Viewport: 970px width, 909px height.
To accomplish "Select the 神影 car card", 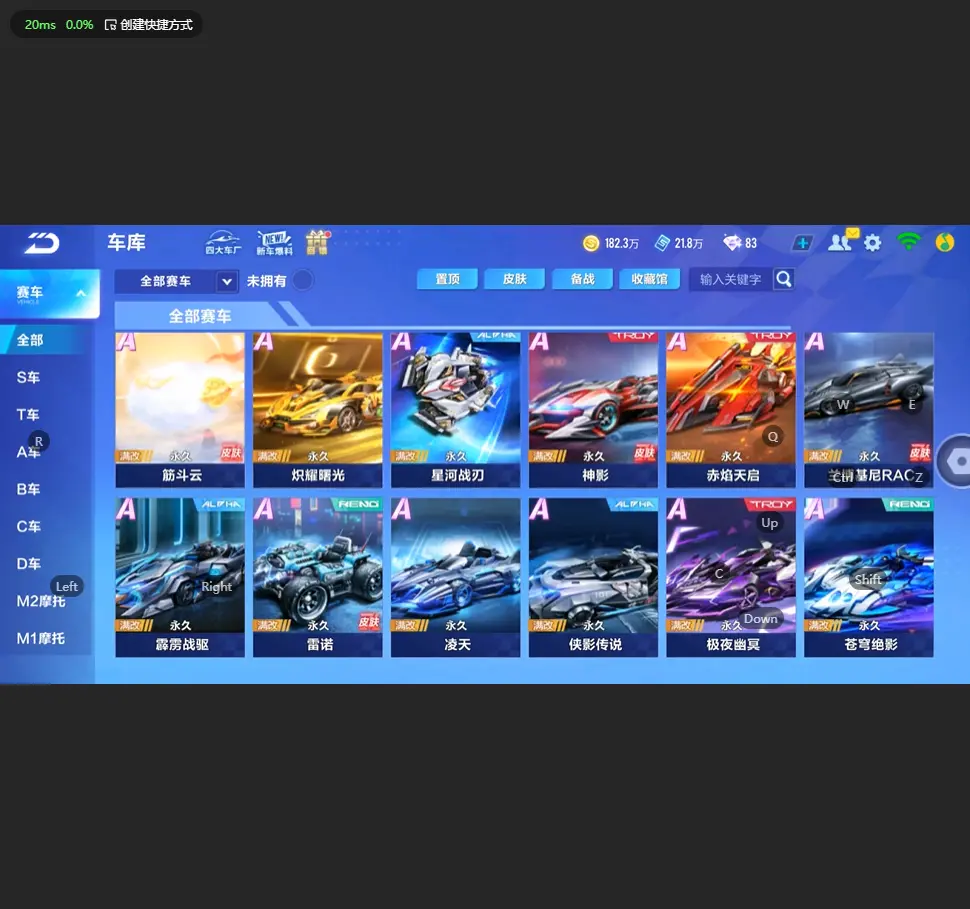I will tap(593, 410).
